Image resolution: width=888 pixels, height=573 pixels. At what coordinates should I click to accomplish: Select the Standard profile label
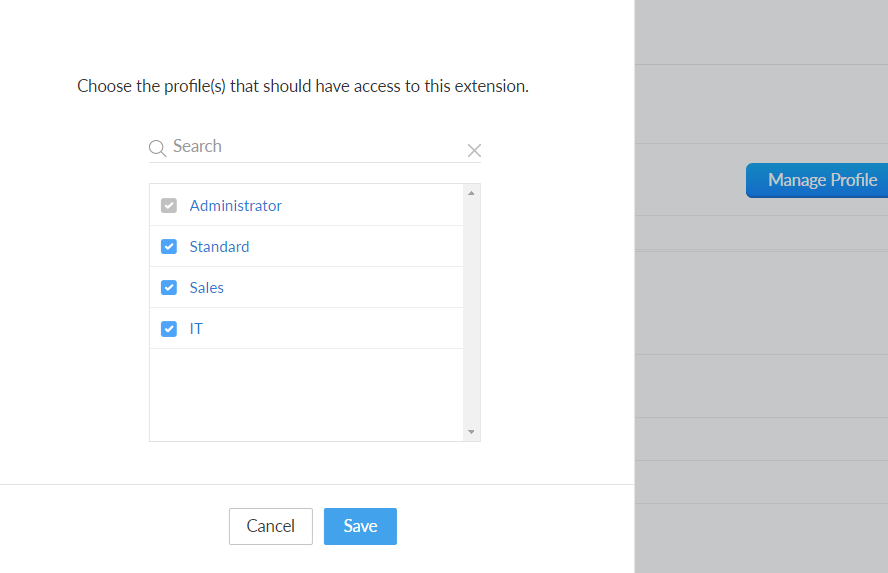pos(219,247)
